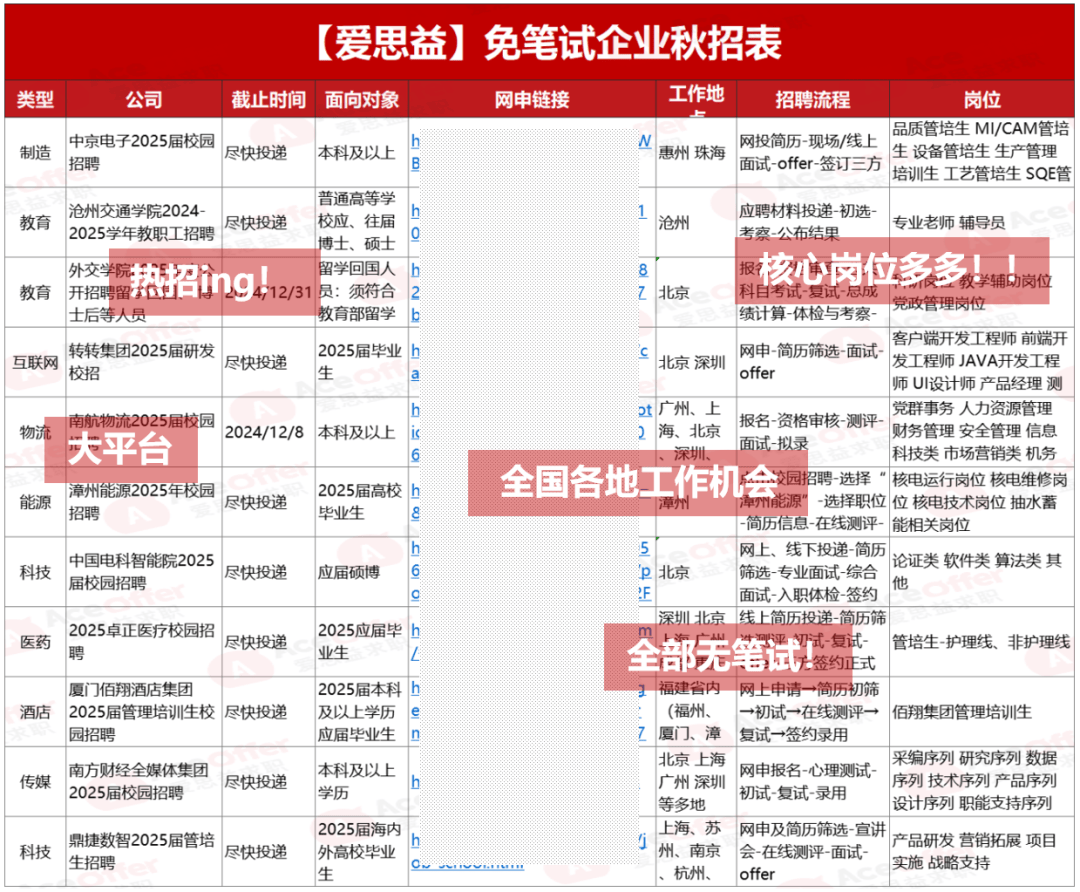Click 本科及以上学历 audience cell
The width and height of the screenshot is (1080, 892).
tap(362, 782)
